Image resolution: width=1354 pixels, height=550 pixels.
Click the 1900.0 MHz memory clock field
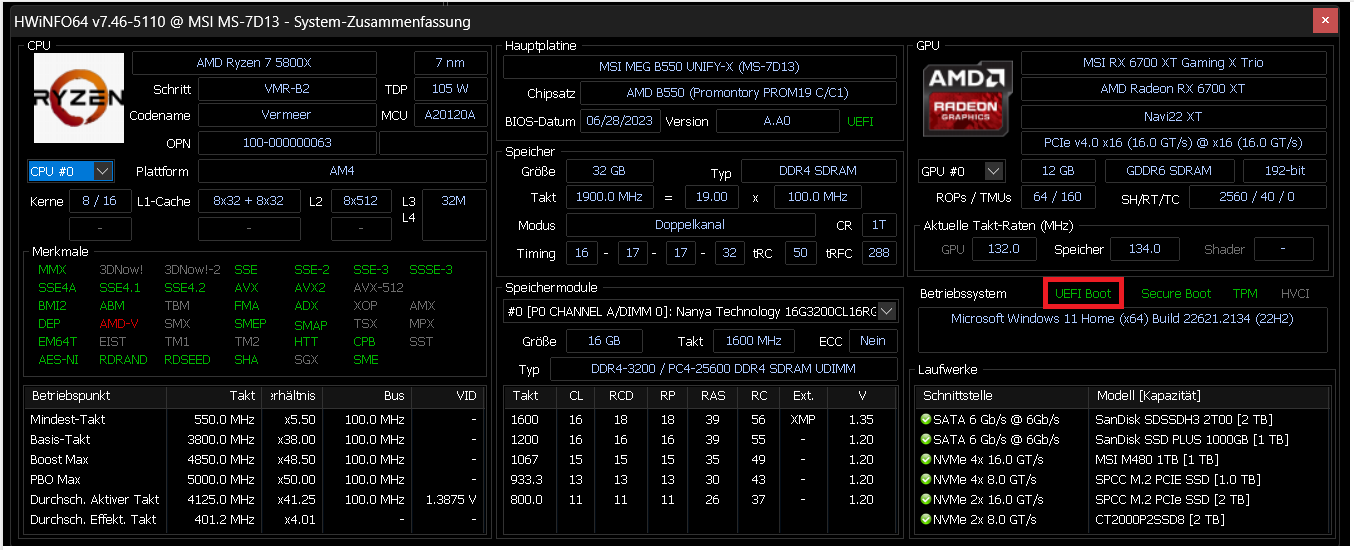pos(609,197)
